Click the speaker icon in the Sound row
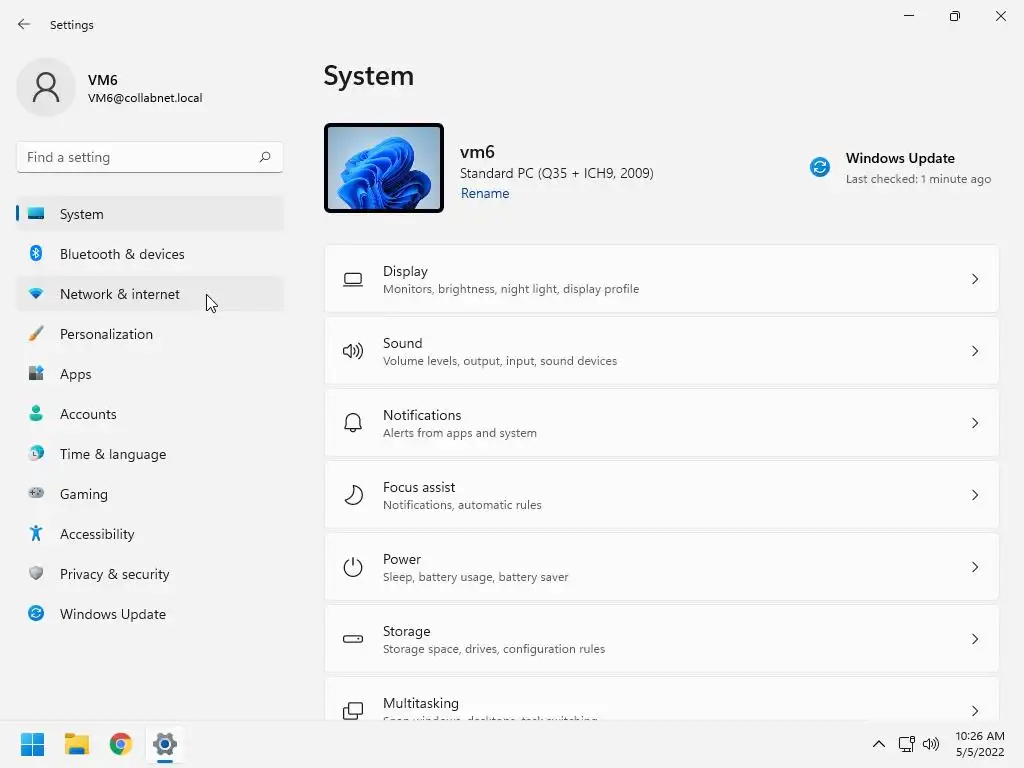 353,351
